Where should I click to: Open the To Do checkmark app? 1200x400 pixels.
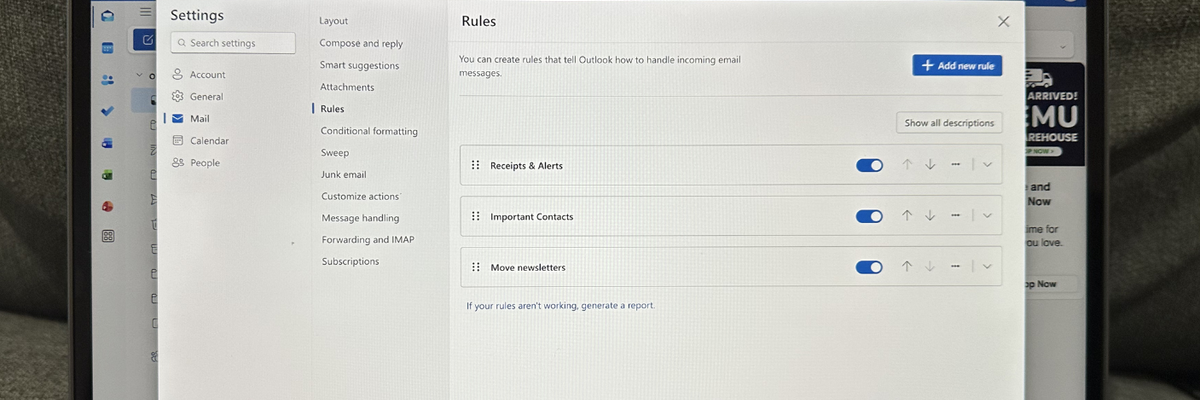(107, 111)
